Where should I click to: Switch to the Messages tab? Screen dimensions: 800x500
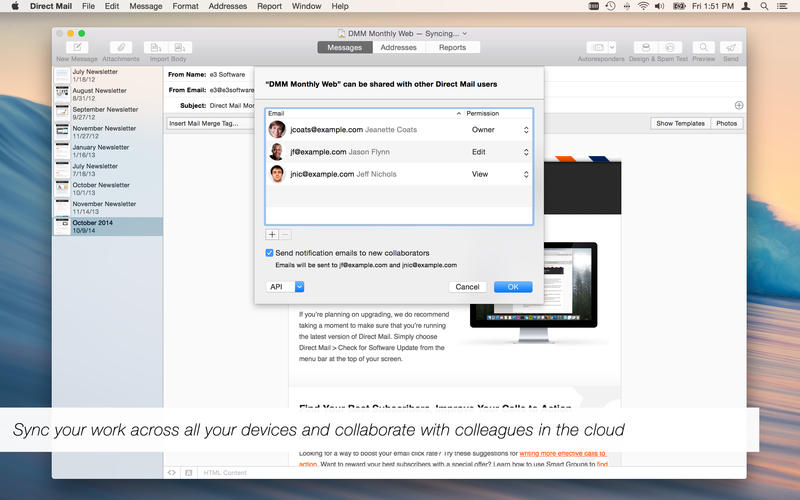pyautogui.click(x=344, y=47)
